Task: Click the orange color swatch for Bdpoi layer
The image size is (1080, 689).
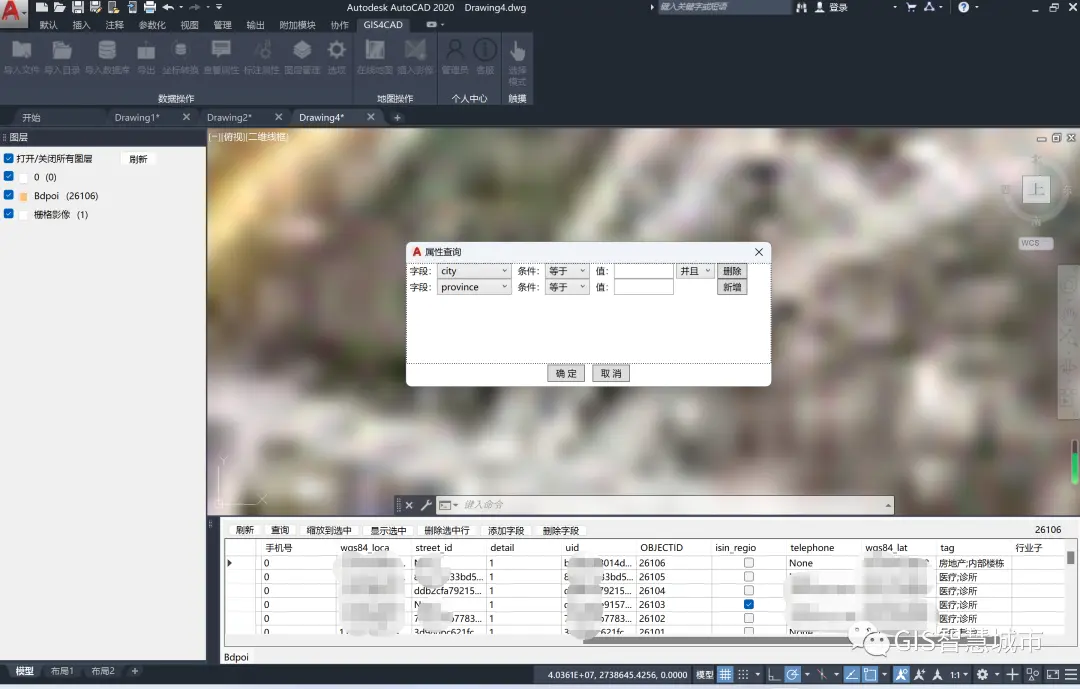Action: (23, 196)
